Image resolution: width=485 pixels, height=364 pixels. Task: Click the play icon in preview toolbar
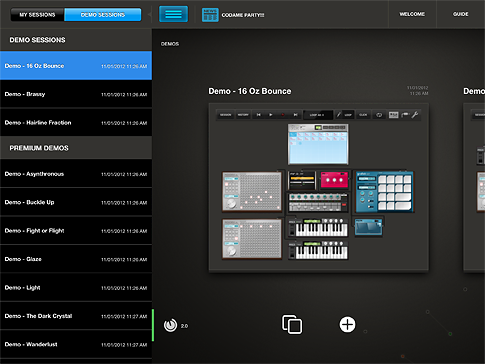(271, 115)
